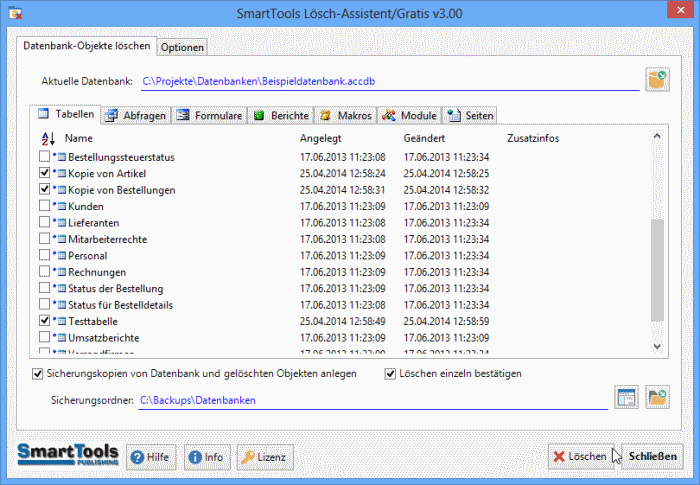Screen dimensions: 700x485
Task: Select the Mitarbeiterrechte row name
Action: point(108,239)
